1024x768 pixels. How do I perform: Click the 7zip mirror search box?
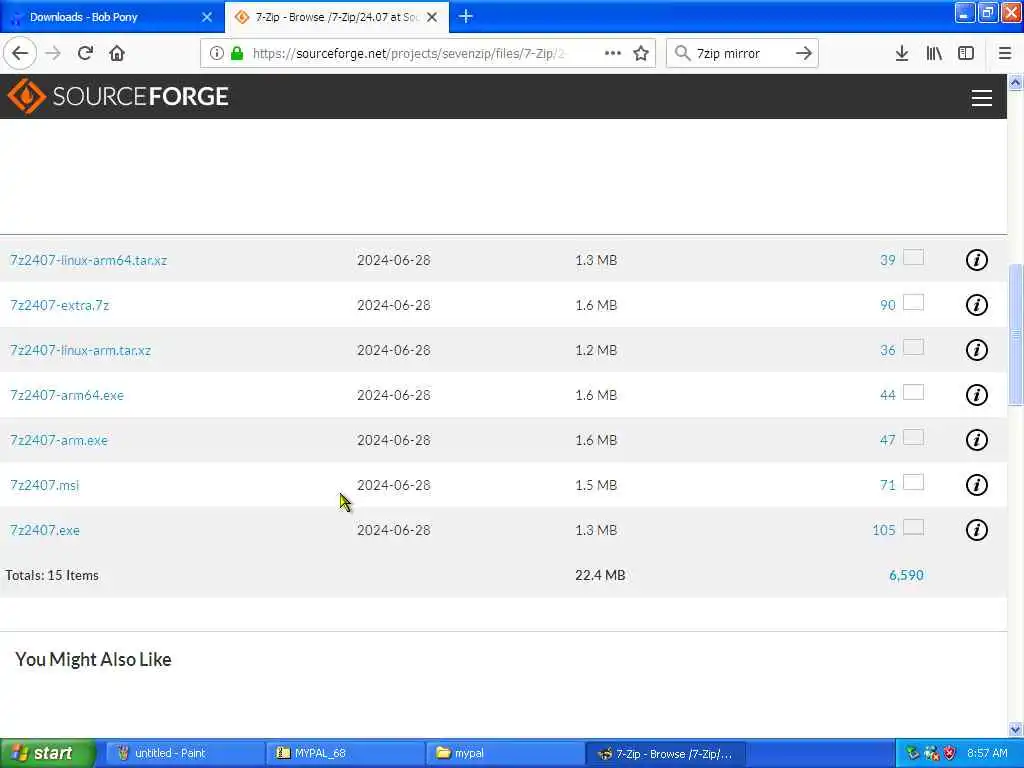tap(741, 53)
